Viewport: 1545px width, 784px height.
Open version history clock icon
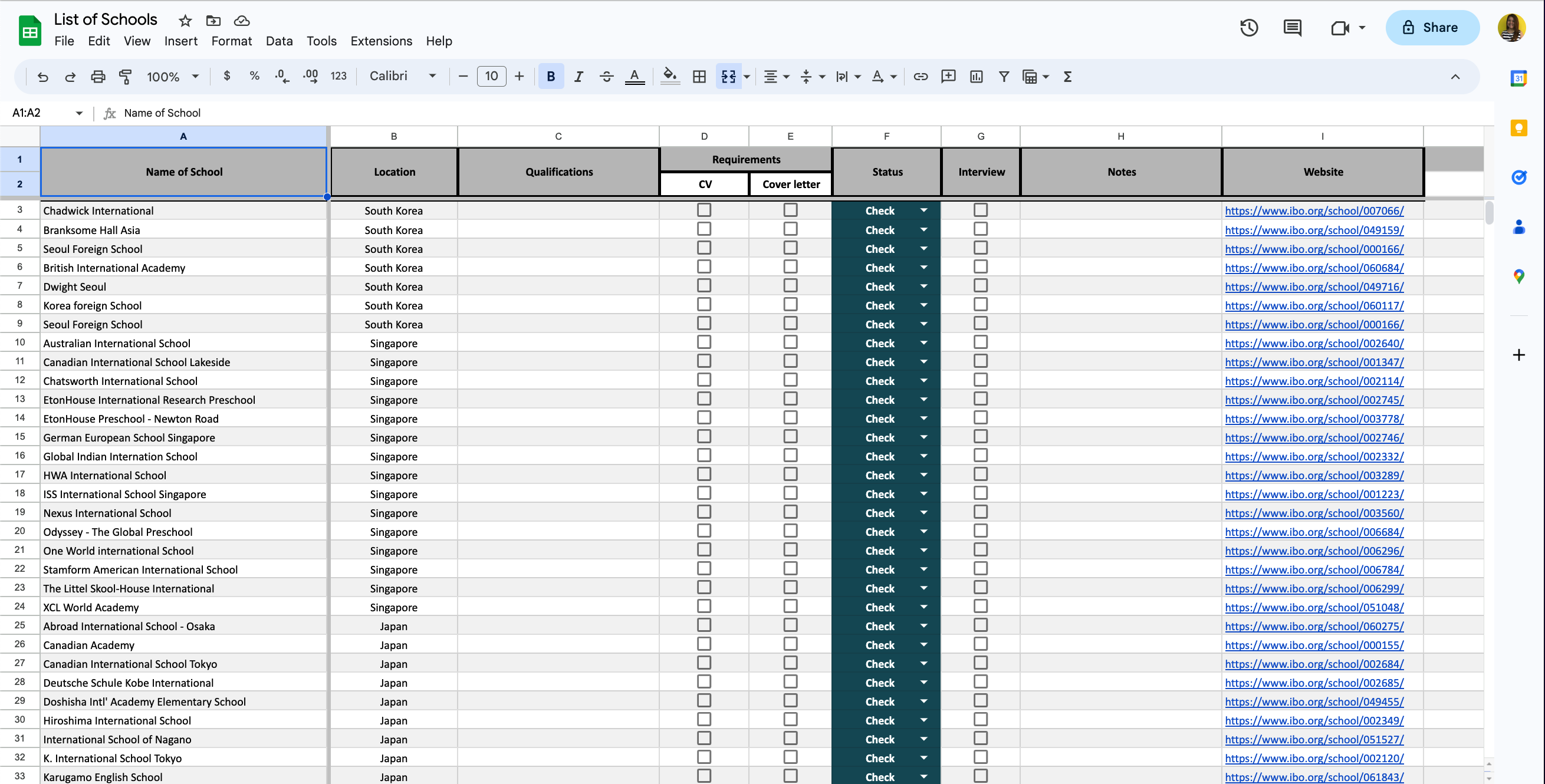coord(1249,28)
